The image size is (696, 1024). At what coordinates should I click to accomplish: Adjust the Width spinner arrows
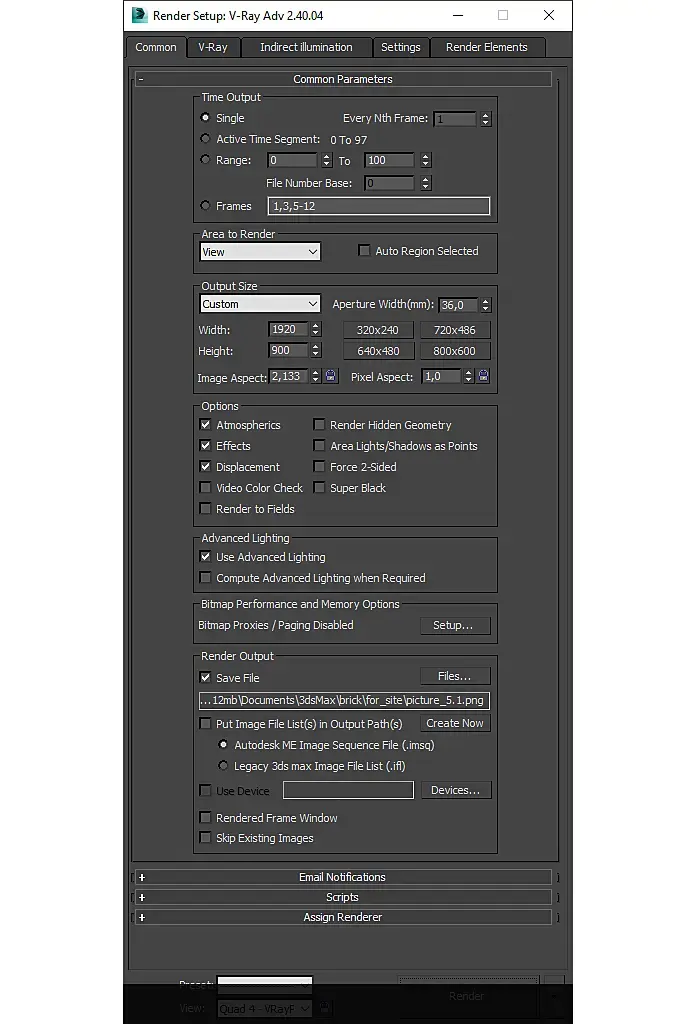coord(316,330)
